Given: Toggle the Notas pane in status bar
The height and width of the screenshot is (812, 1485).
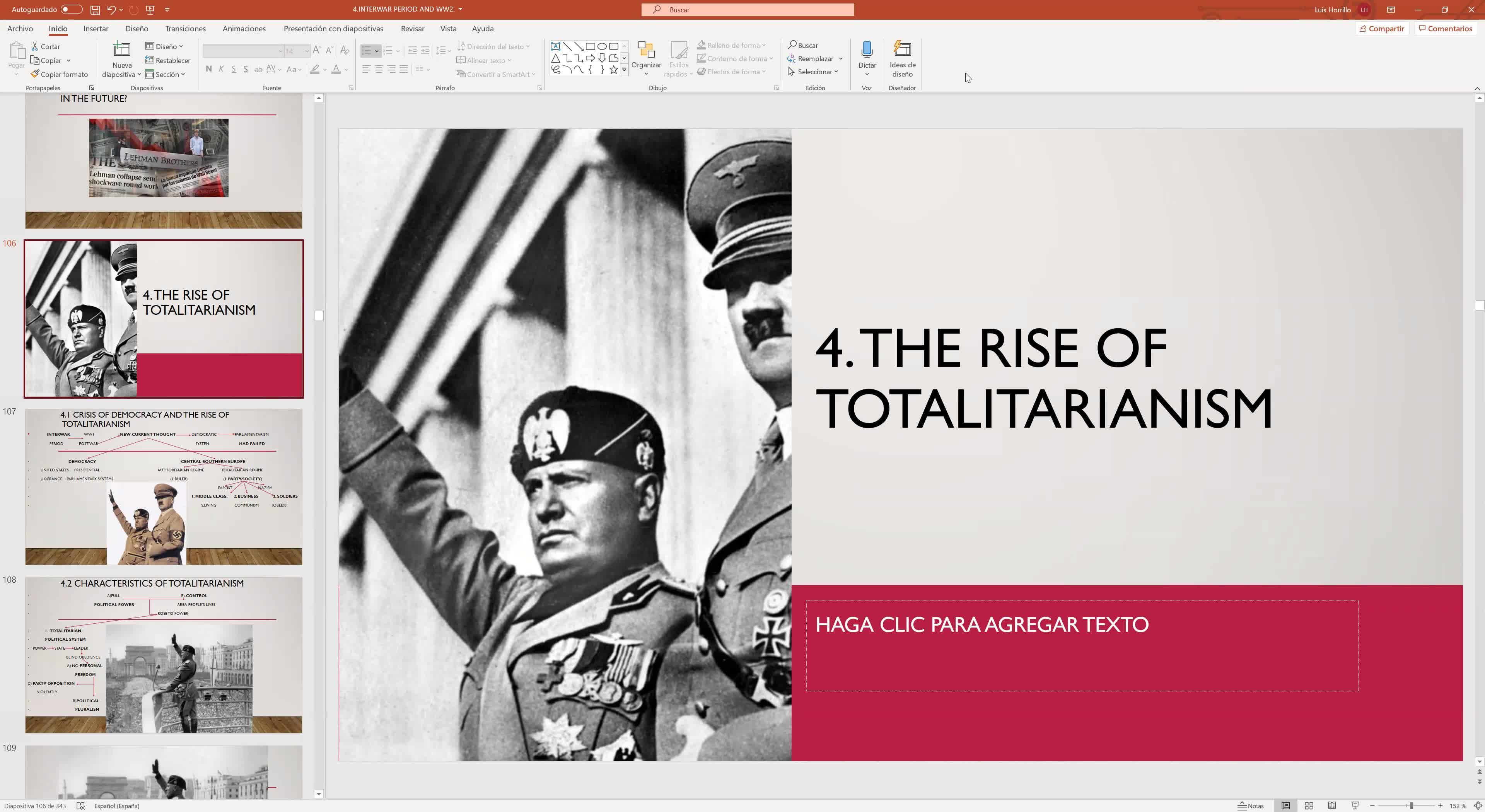Looking at the screenshot, I should point(1251,806).
